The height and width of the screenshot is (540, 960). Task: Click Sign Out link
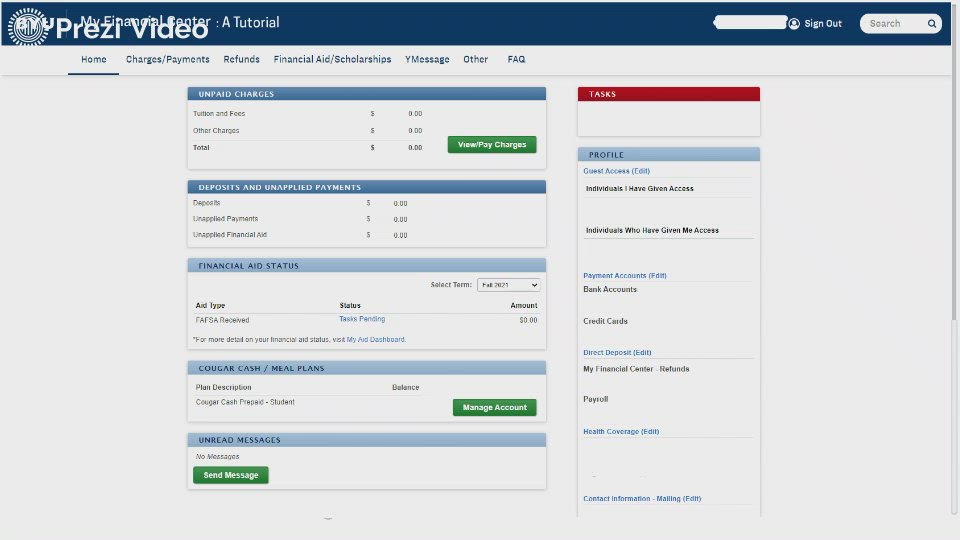click(823, 24)
